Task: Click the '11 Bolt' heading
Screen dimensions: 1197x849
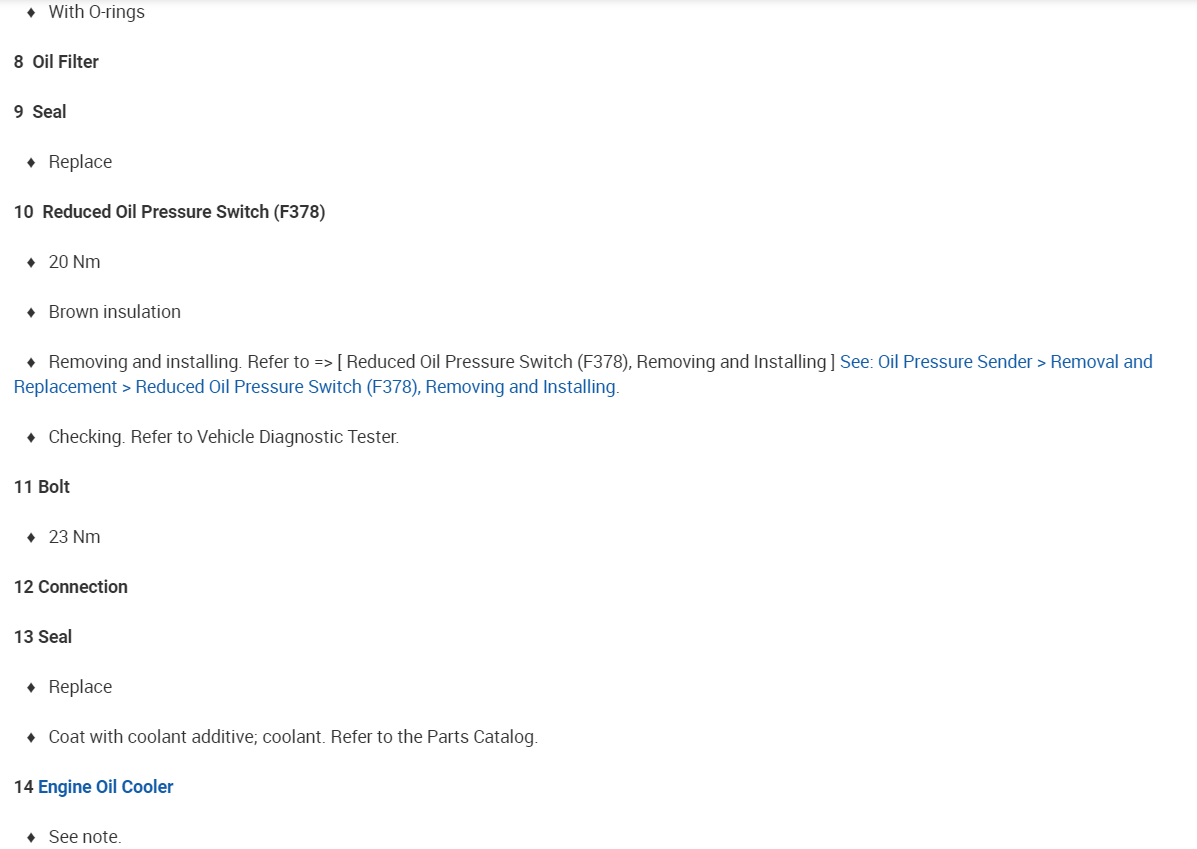Action: tap(42, 487)
